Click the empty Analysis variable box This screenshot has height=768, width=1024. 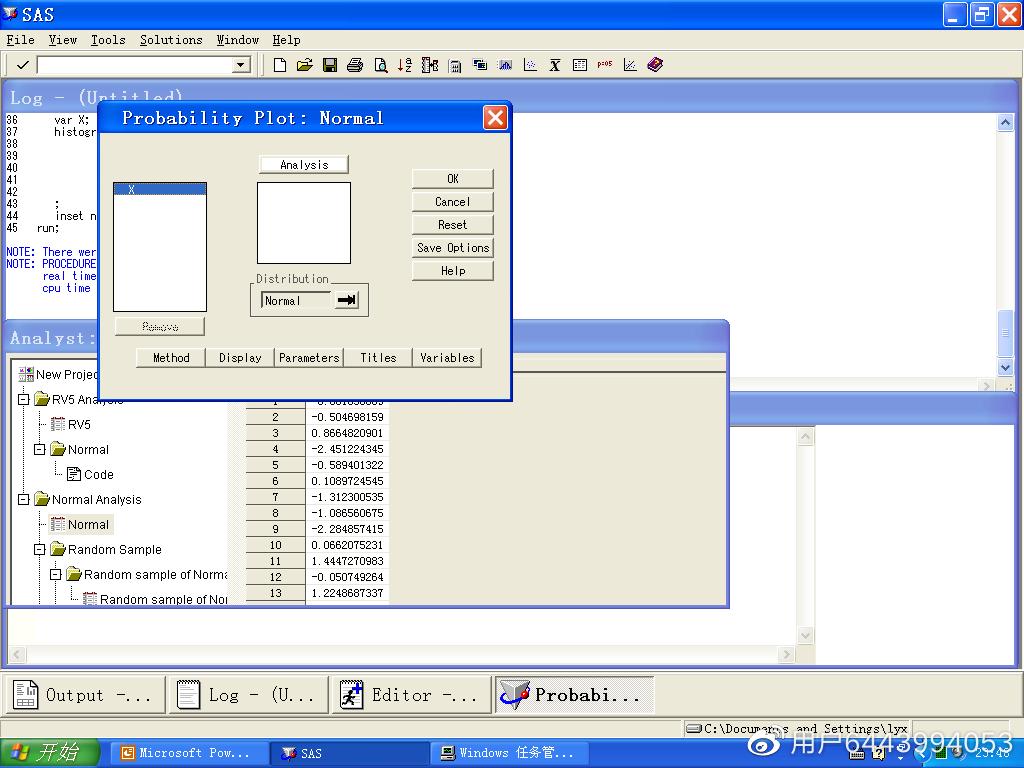(x=304, y=223)
